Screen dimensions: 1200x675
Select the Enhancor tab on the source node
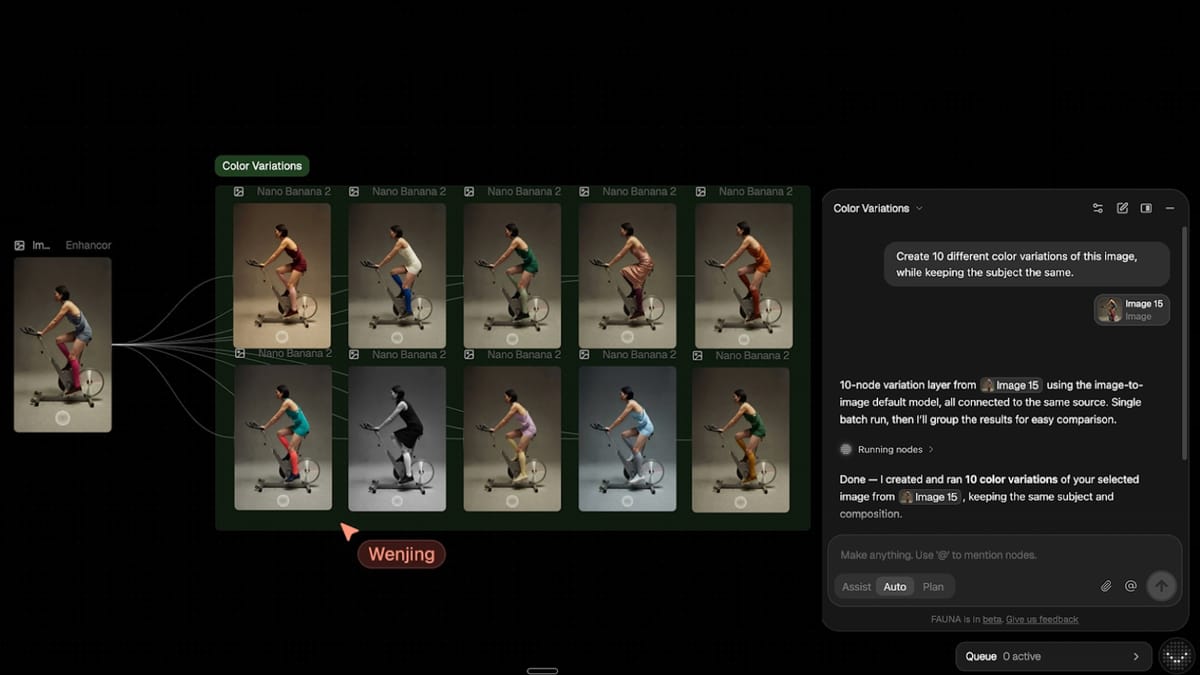[88, 244]
